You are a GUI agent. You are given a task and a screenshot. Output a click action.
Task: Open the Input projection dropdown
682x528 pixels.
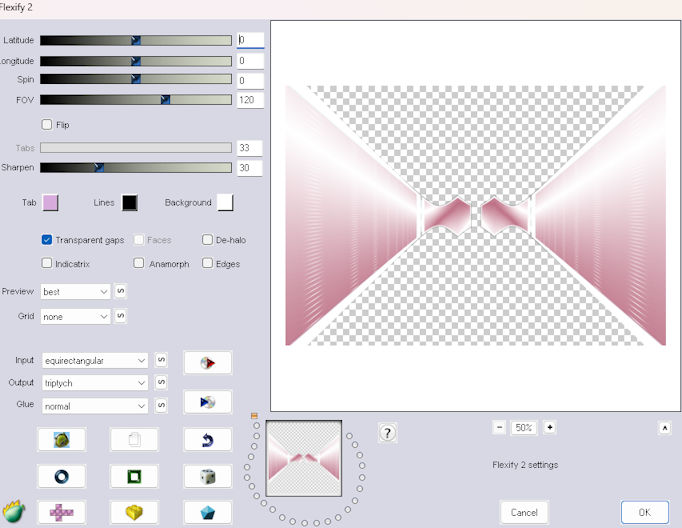pos(94,360)
